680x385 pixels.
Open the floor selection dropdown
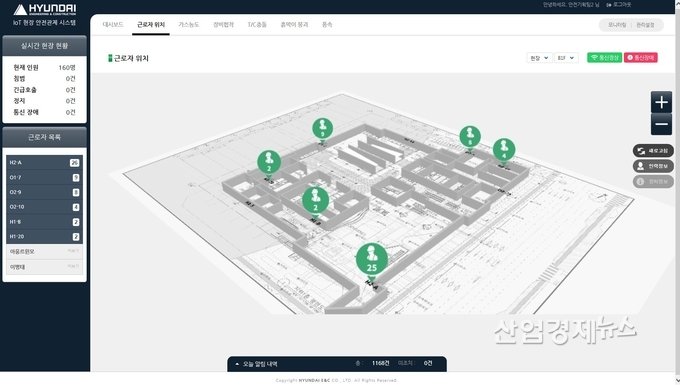566,58
